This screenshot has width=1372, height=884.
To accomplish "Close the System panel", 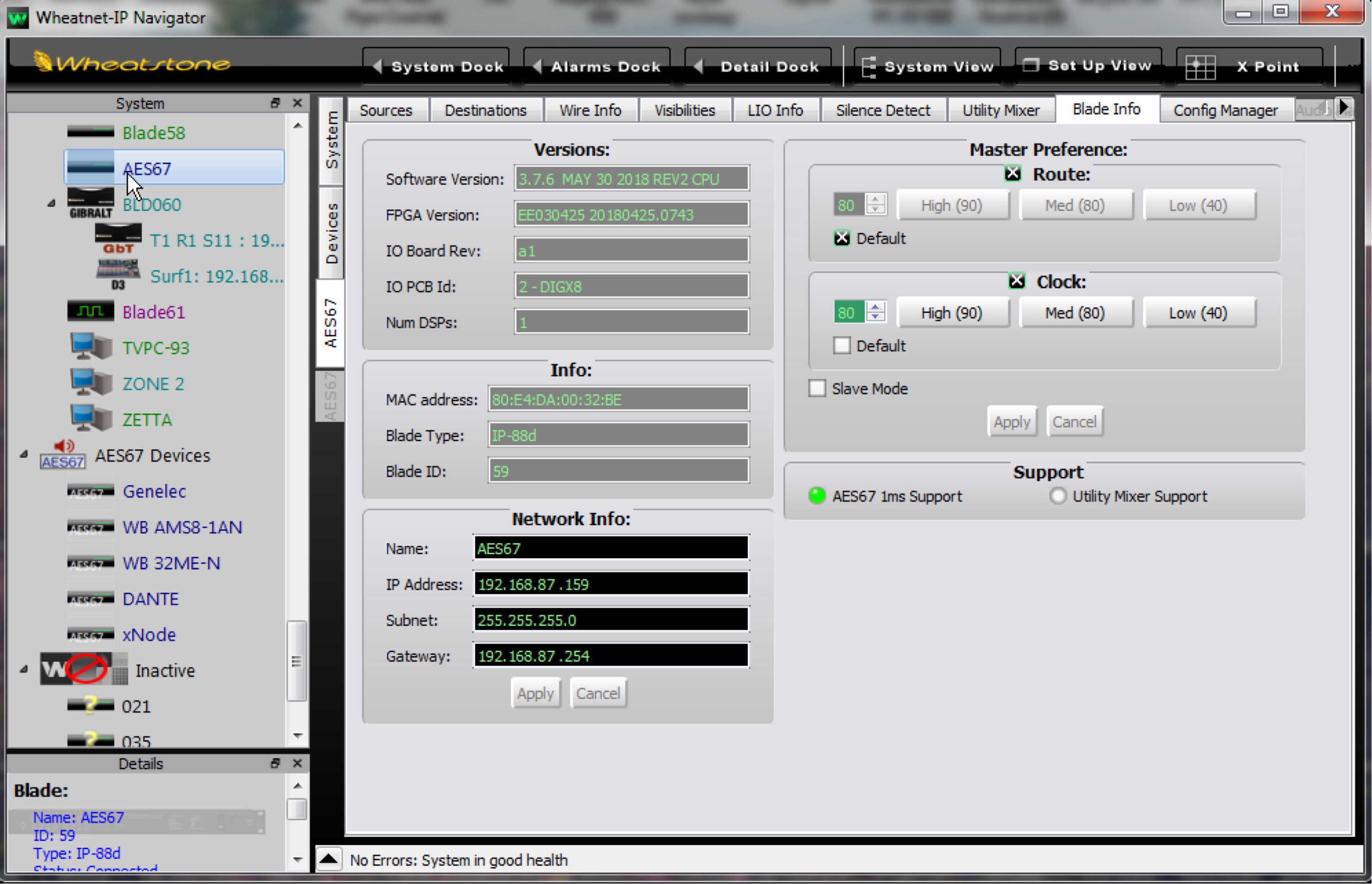I will [x=297, y=103].
